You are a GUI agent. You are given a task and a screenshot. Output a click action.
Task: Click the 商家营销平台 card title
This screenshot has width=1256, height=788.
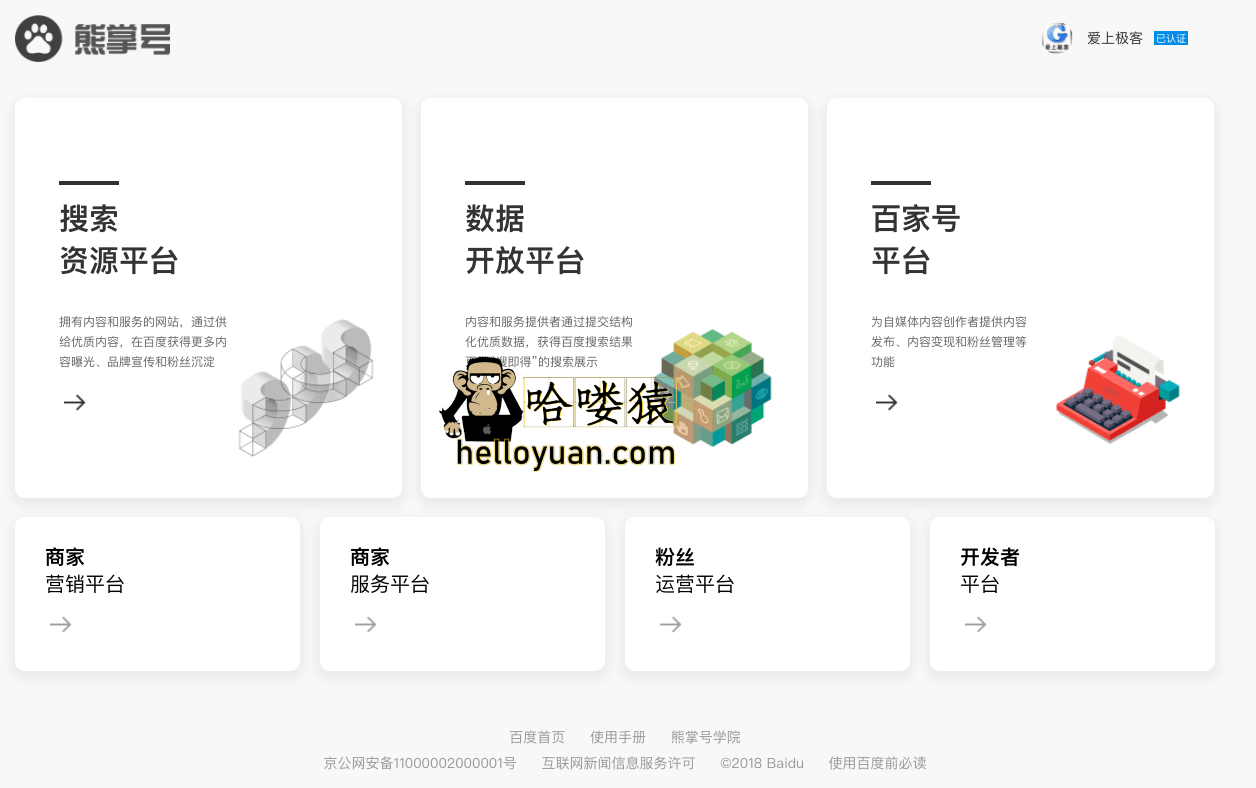[x=85, y=571]
